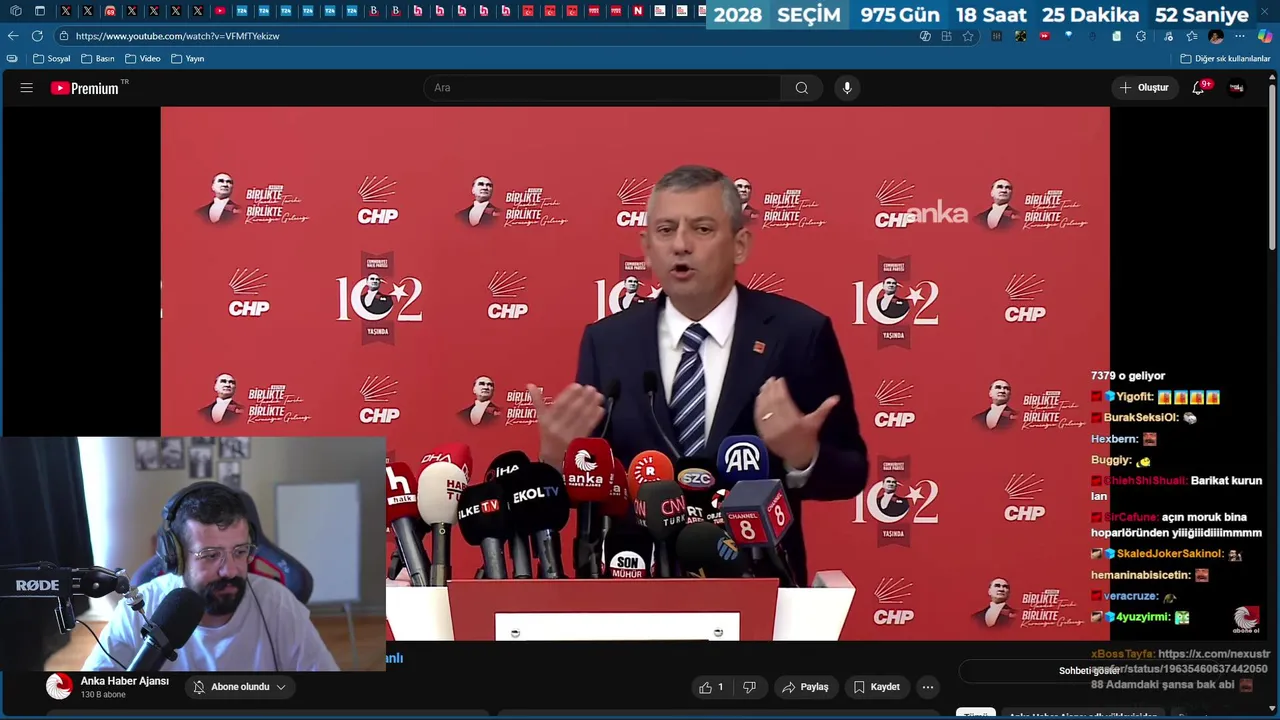
Task: Open browser extensions puzzle icon
Action: tap(1141, 36)
